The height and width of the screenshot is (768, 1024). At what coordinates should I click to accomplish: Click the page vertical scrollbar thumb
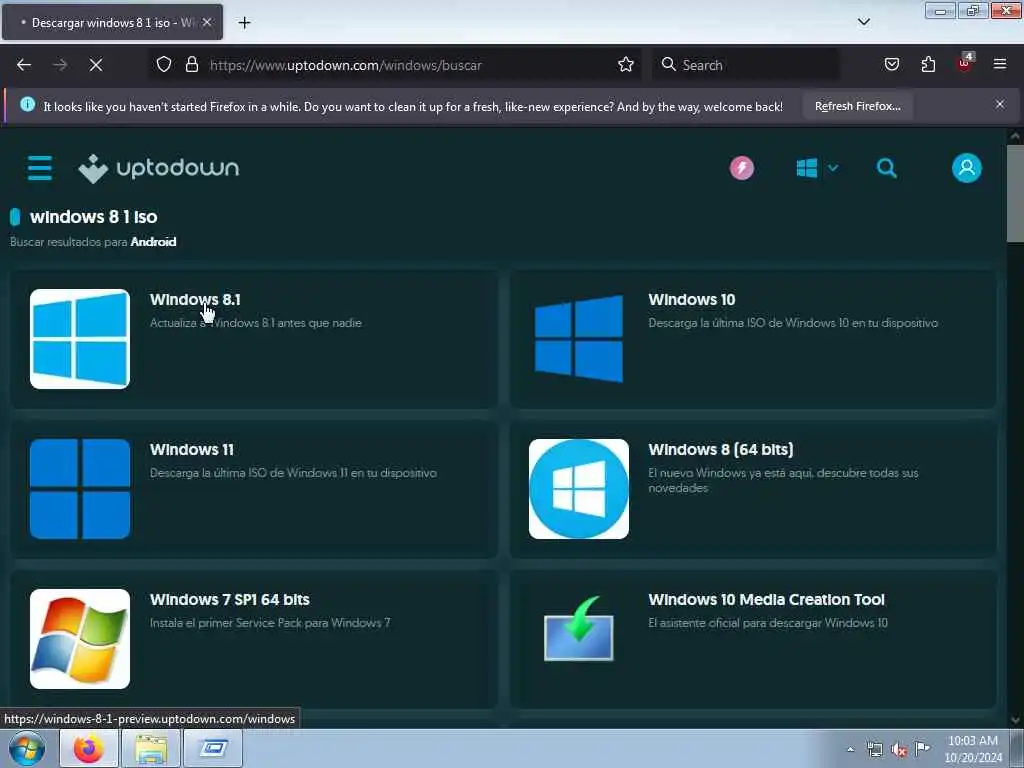click(x=1014, y=193)
